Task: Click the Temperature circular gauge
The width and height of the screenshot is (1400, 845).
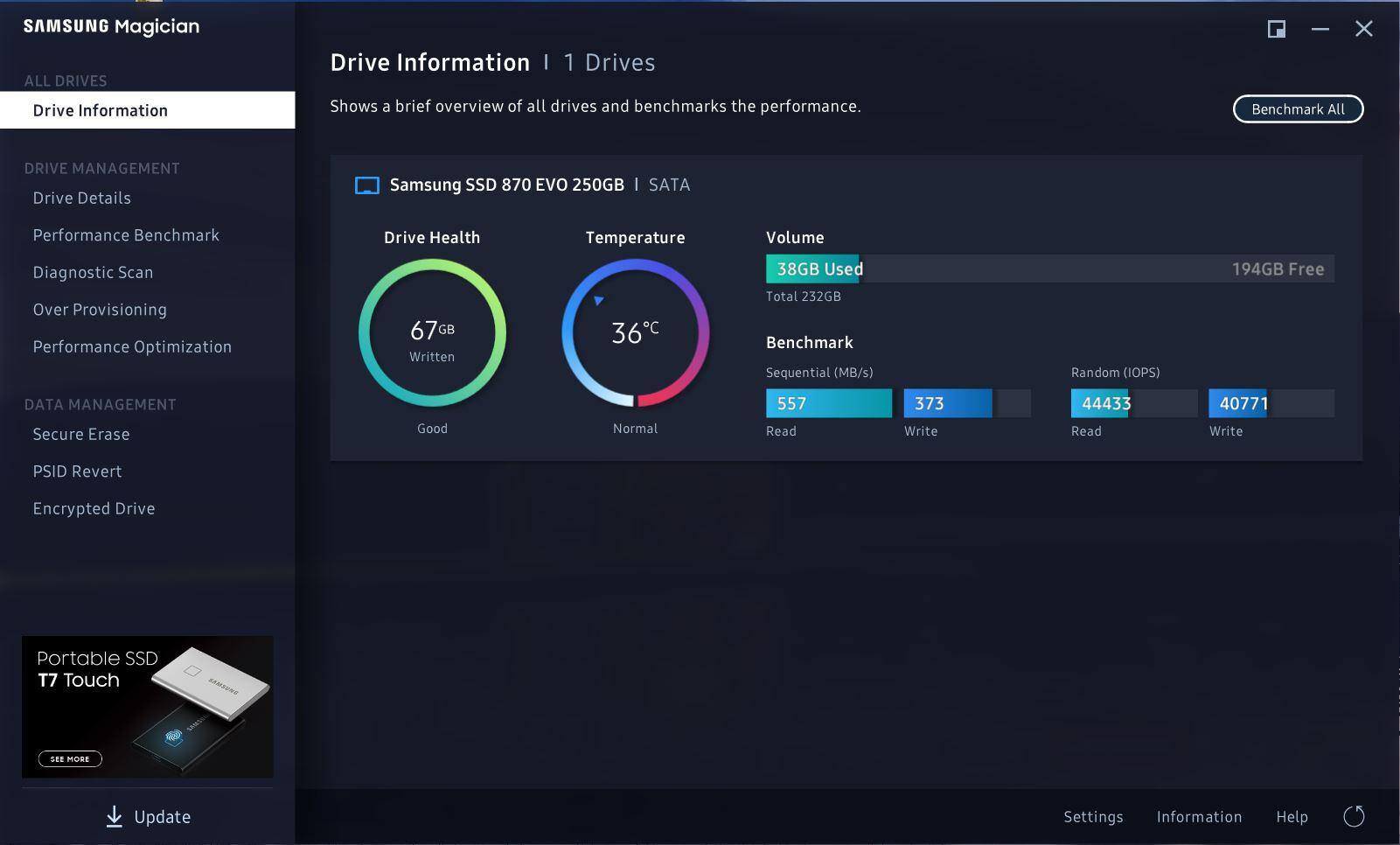Action: coord(635,332)
